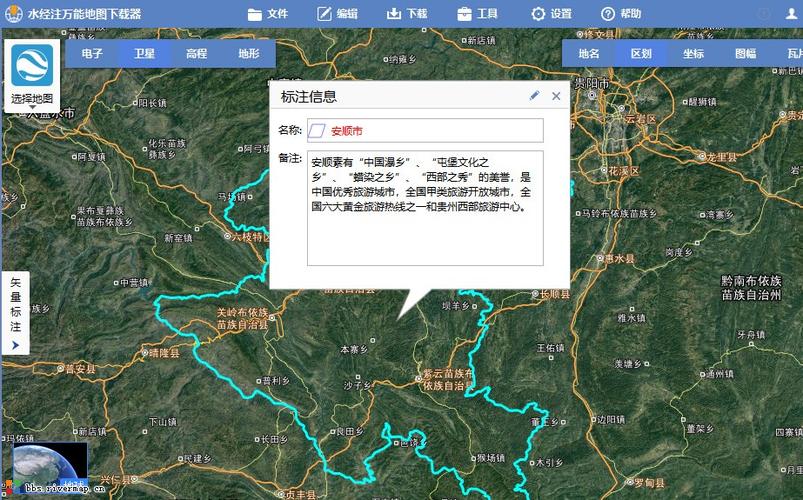This screenshot has height=500, width=803.
Task: Click the pencil-note icon beside 编辑
Action: pyautogui.click(x=324, y=14)
